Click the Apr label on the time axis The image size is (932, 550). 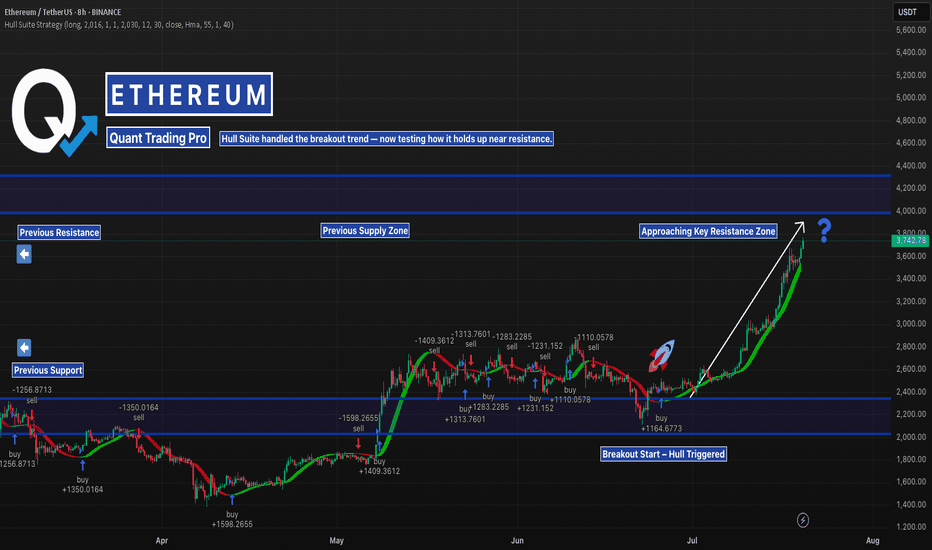(x=162, y=540)
